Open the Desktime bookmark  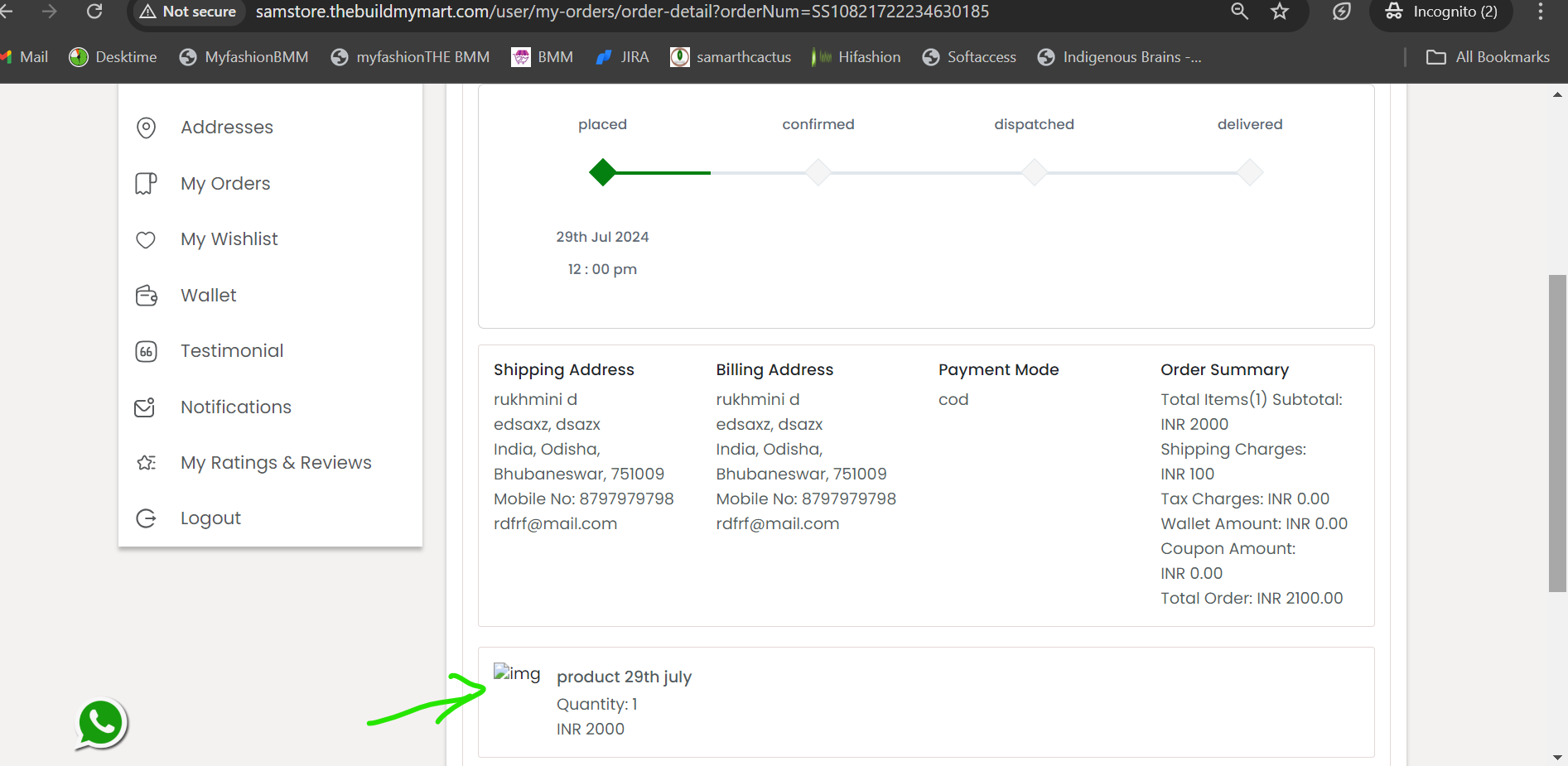point(113,57)
